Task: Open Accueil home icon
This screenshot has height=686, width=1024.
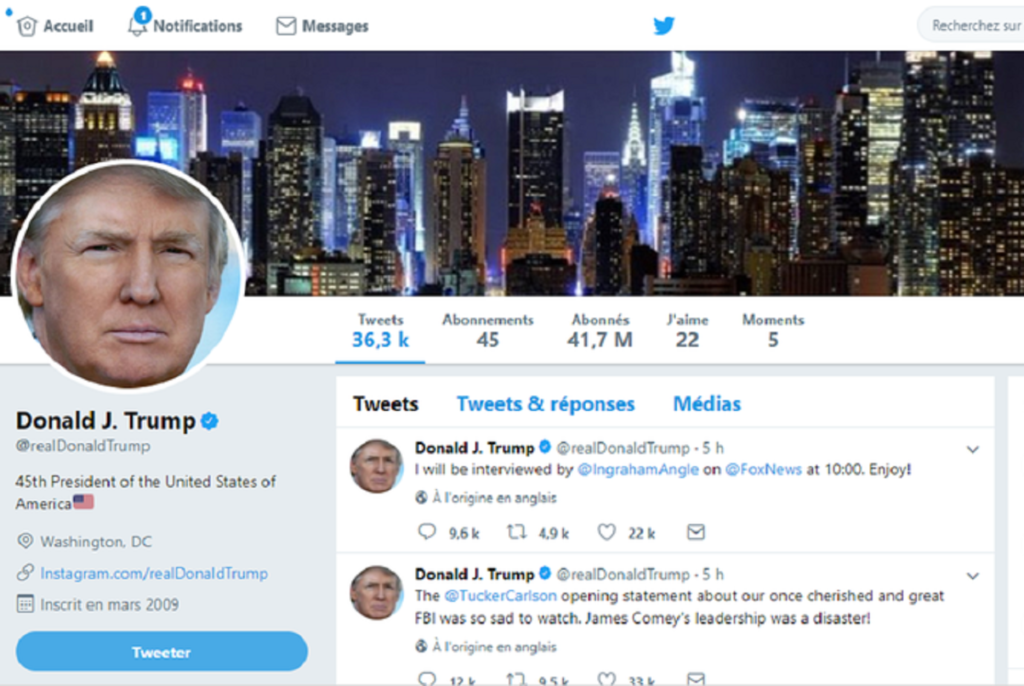Action: [x=27, y=26]
